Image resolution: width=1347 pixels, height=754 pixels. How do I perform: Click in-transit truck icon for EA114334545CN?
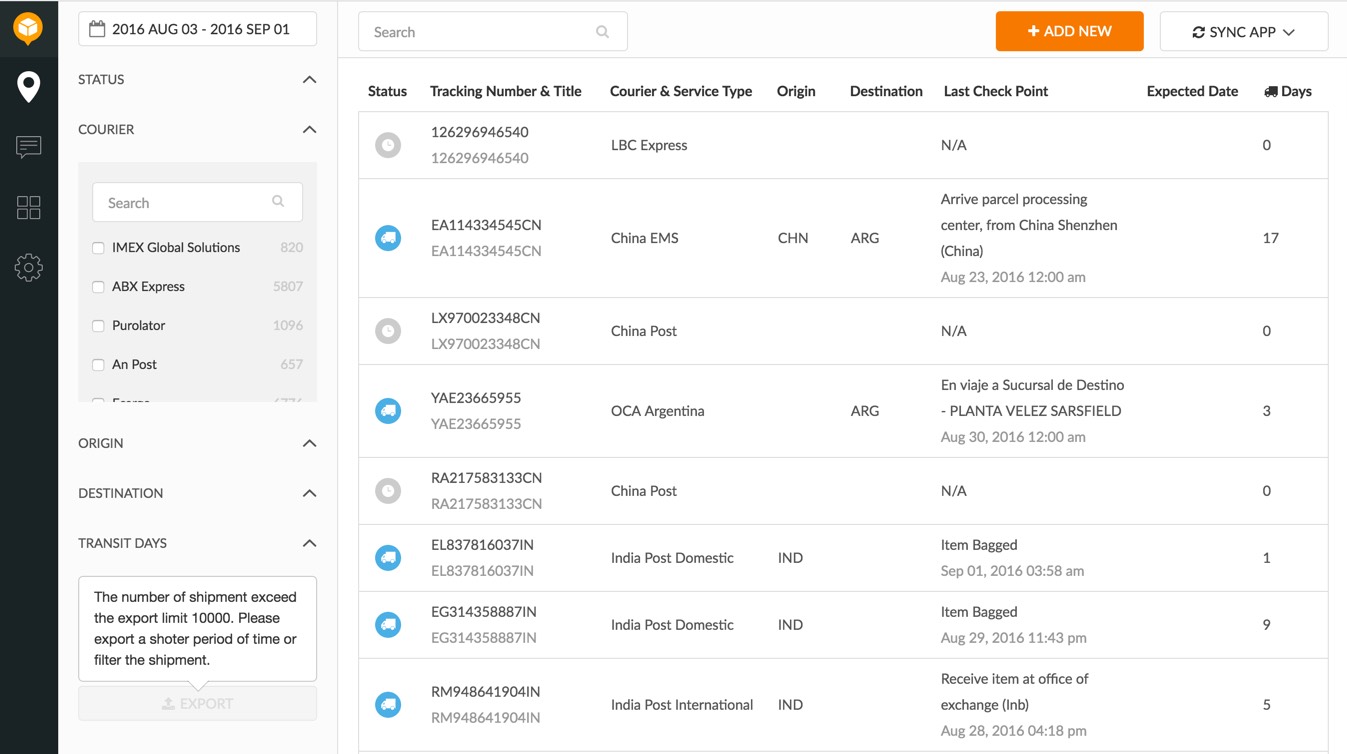click(388, 238)
